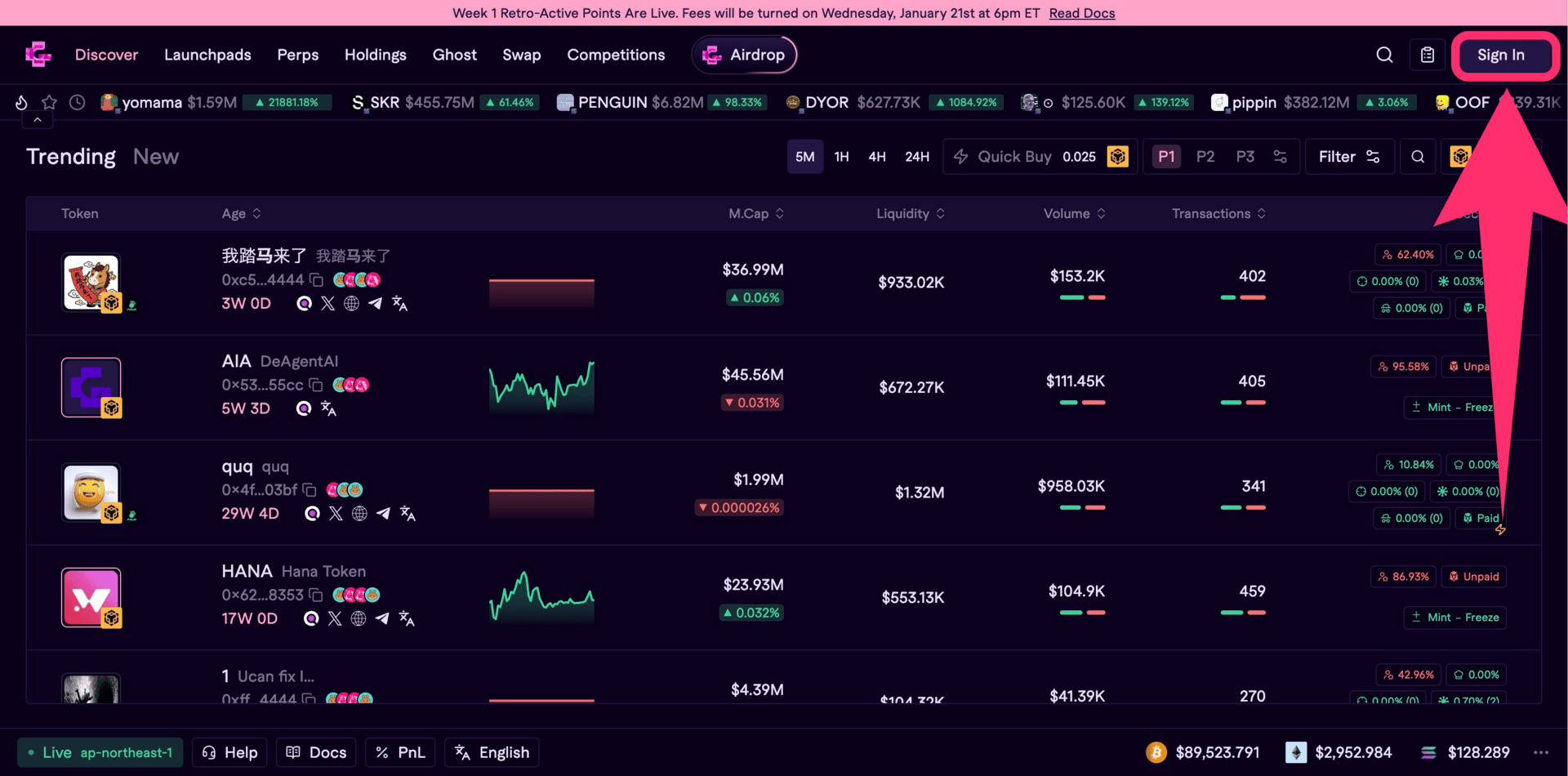Screen dimensions: 1568x776
Task: Sort the table by Volume
Action: 1075,213
